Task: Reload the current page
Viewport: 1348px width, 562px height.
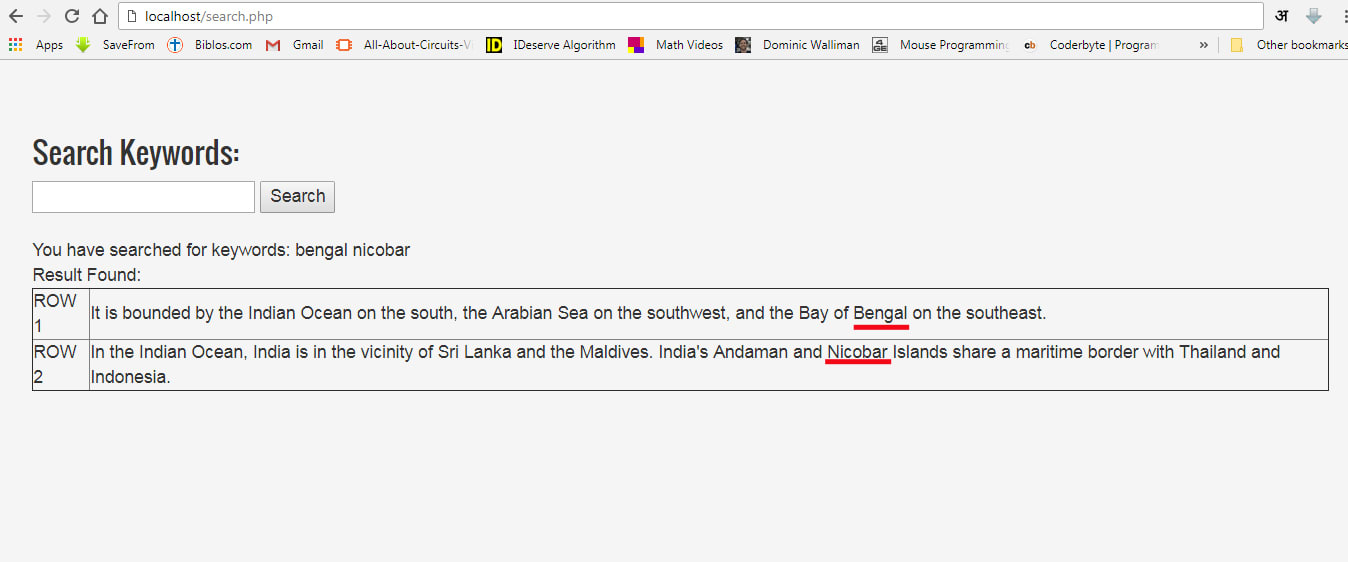Action: pos(72,16)
